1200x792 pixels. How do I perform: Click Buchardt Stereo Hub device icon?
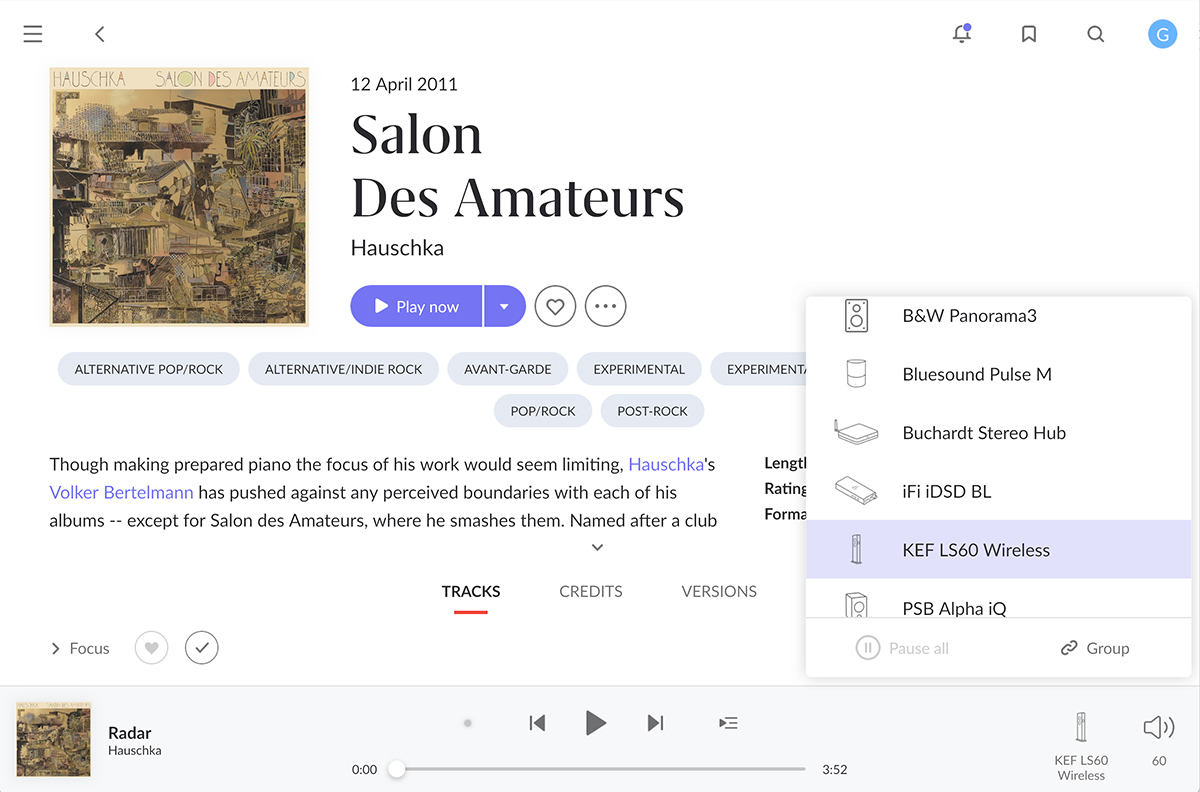(856, 433)
